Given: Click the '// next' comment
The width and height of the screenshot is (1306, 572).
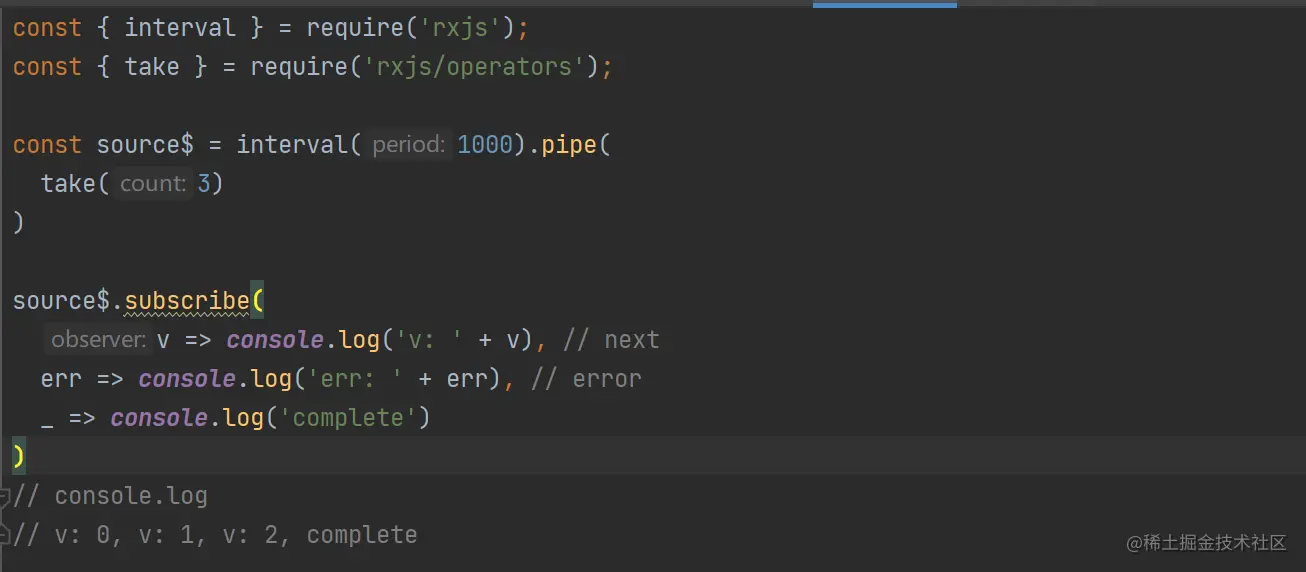Looking at the screenshot, I should 611,340.
